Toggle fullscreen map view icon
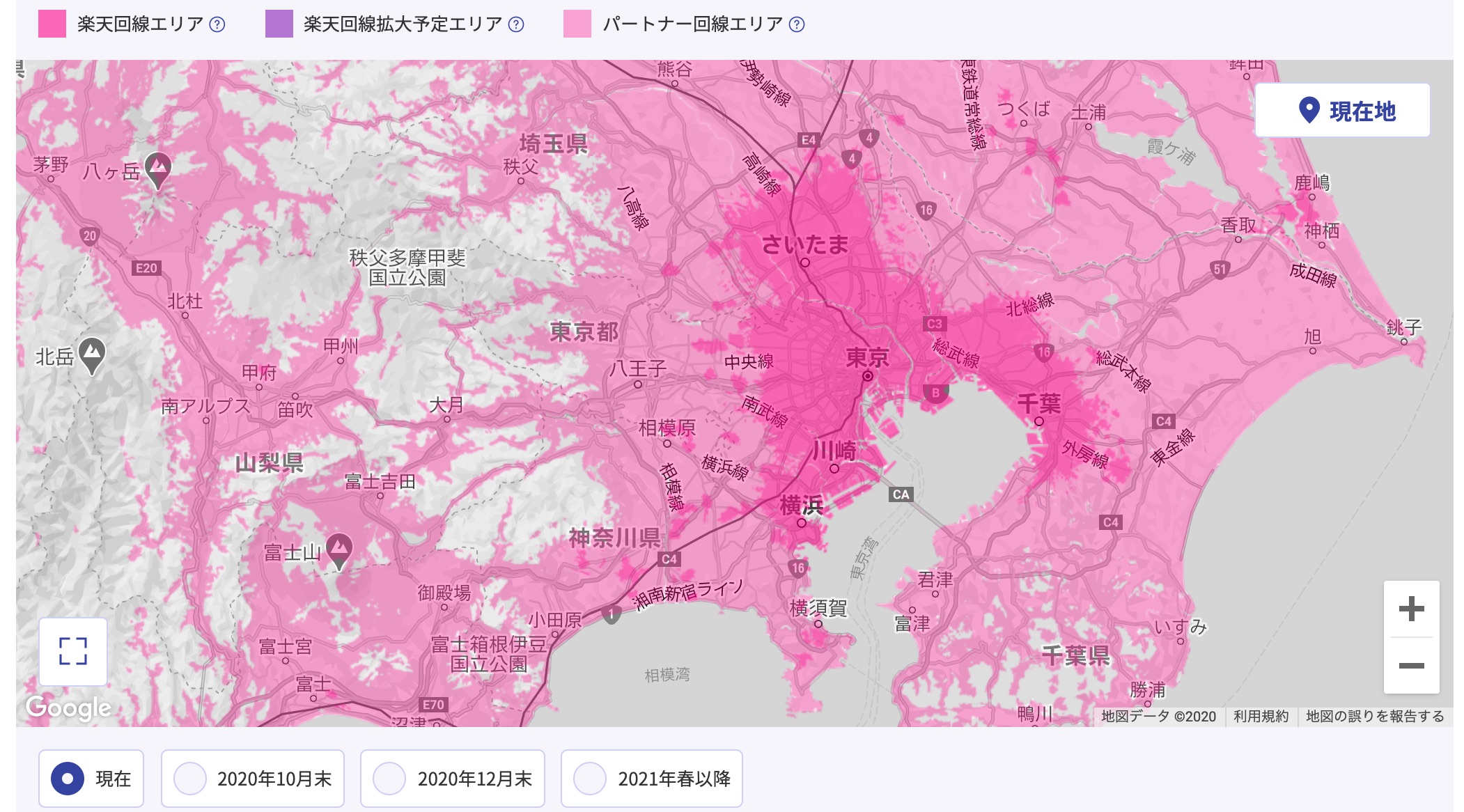Screen dimensions: 1464x812 [x=73, y=651]
